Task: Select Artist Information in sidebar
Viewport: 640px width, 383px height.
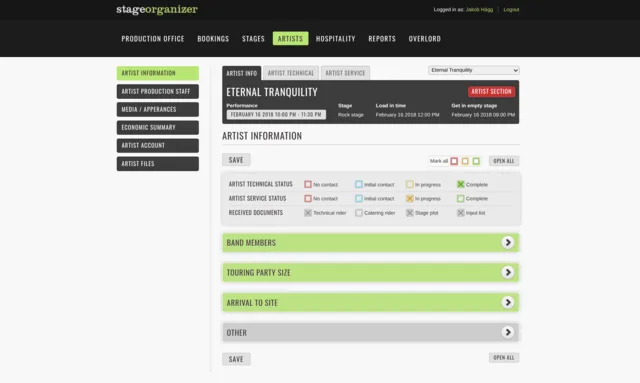Action: click(x=158, y=73)
